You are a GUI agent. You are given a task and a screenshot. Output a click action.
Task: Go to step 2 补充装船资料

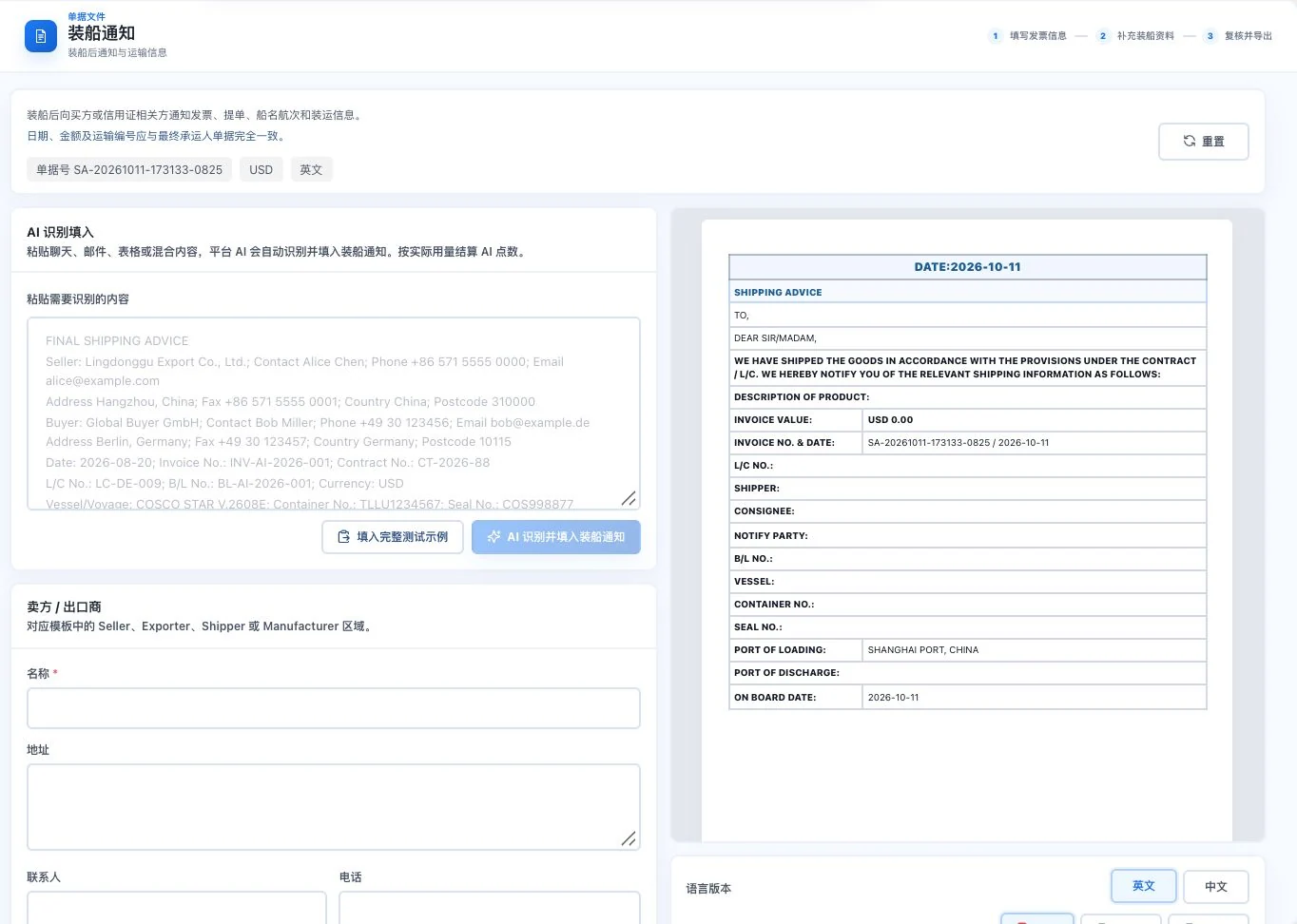[1135, 36]
